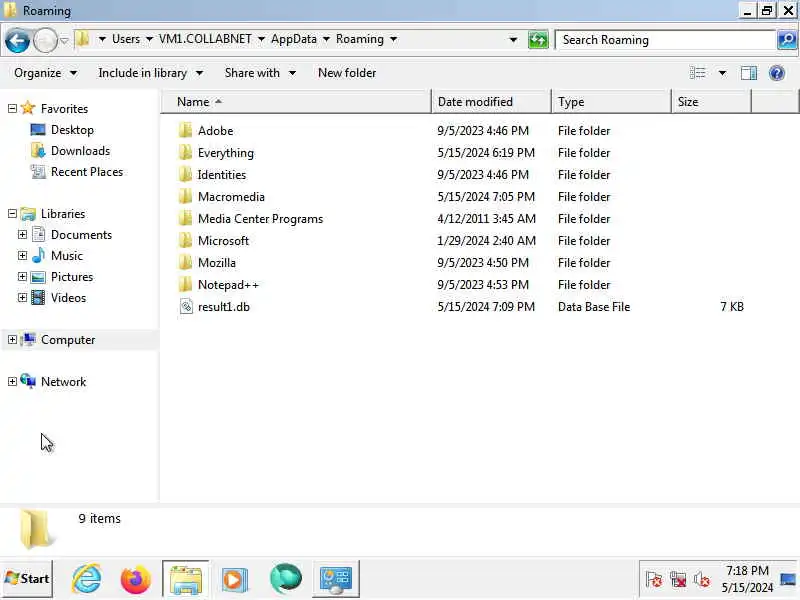Open the Change your view icon

pyautogui.click(x=697, y=73)
